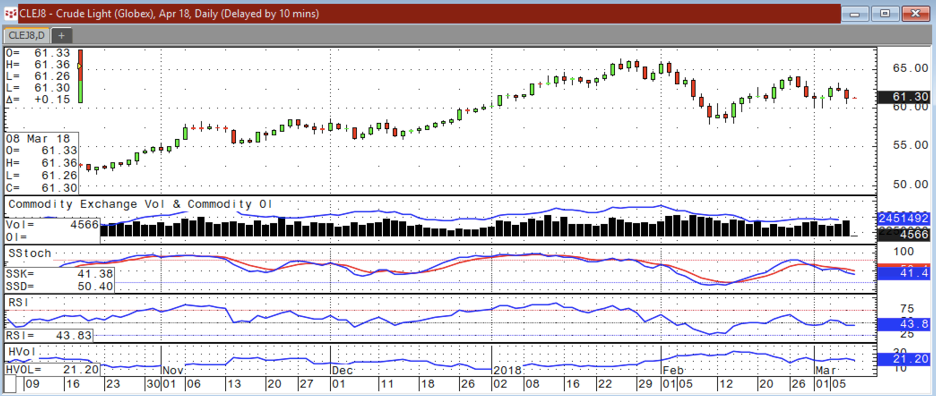The height and width of the screenshot is (396, 936).
Task: Click the Nov month label on time axis
Action: tap(174, 370)
